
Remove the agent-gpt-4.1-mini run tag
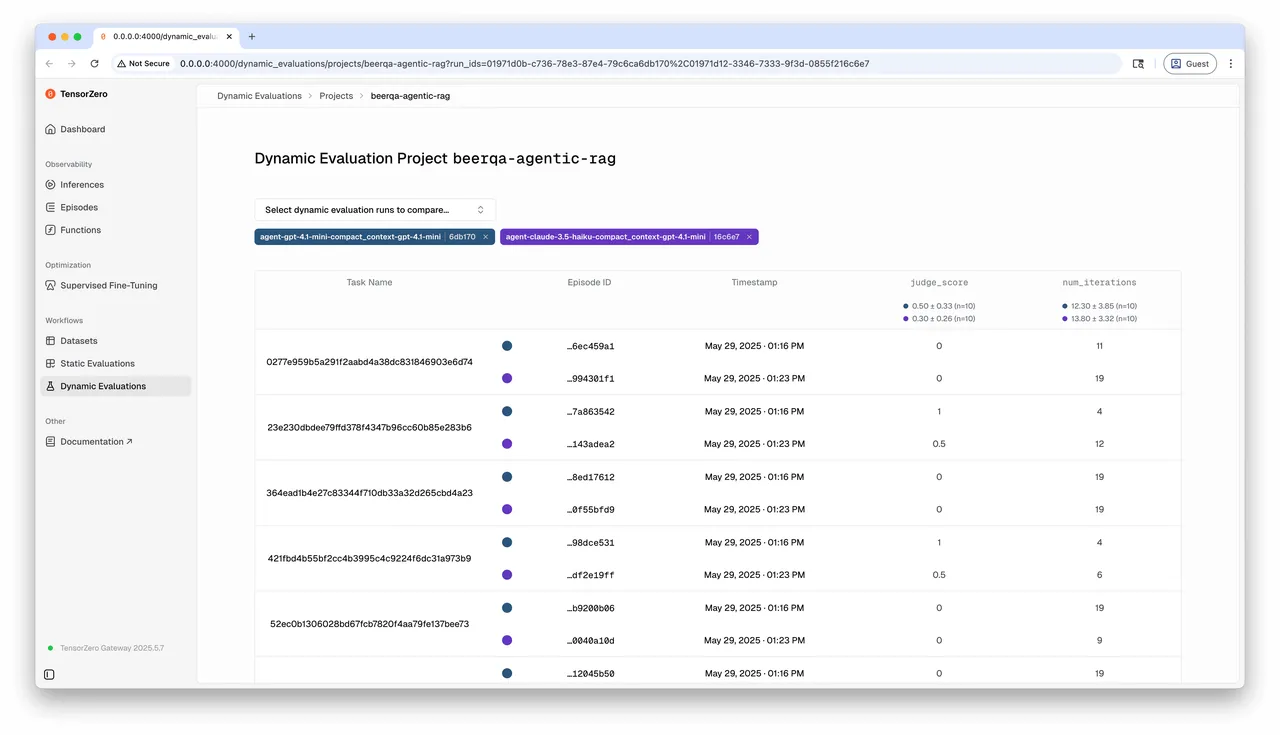[x=485, y=237]
